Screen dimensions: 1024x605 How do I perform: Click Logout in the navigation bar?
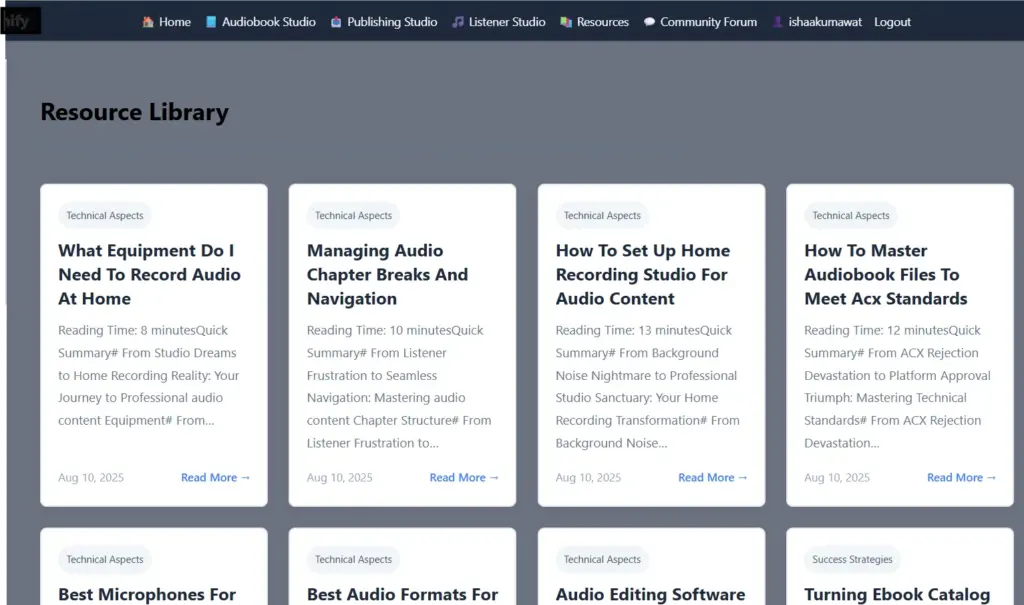tap(892, 21)
